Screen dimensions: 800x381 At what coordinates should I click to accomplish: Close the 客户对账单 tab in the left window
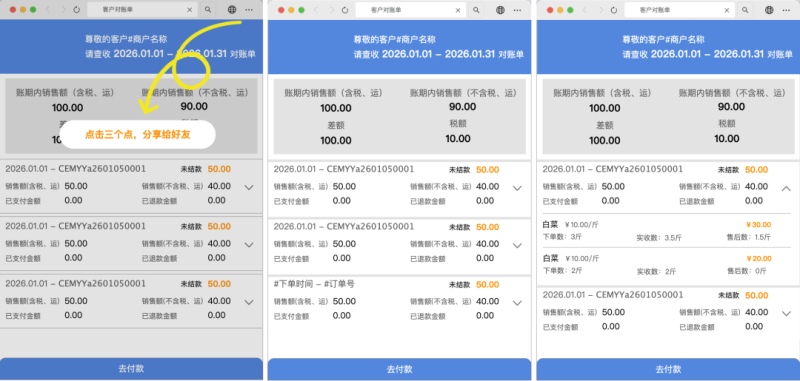click(x=190, y=10)
